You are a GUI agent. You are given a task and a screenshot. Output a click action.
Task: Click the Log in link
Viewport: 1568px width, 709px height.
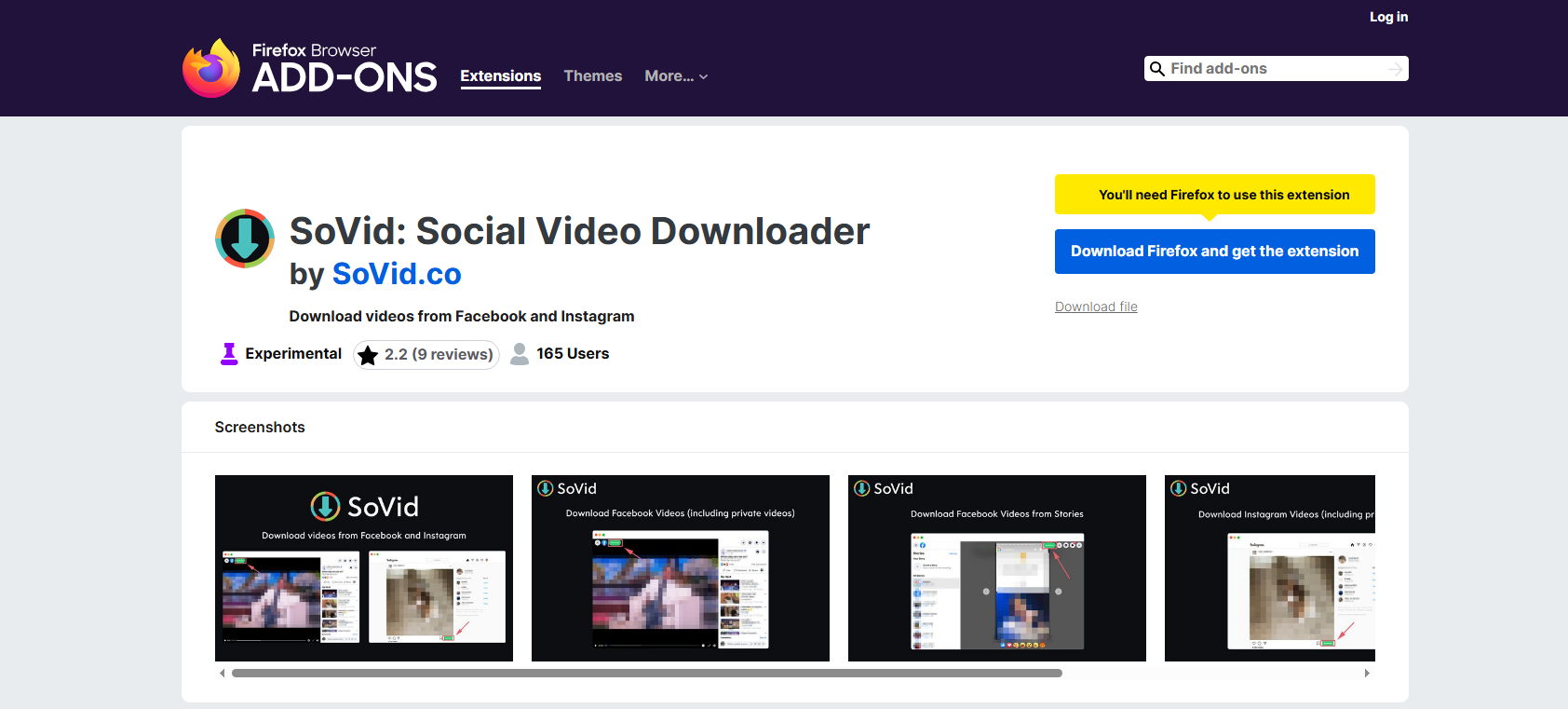[1388, 17]
